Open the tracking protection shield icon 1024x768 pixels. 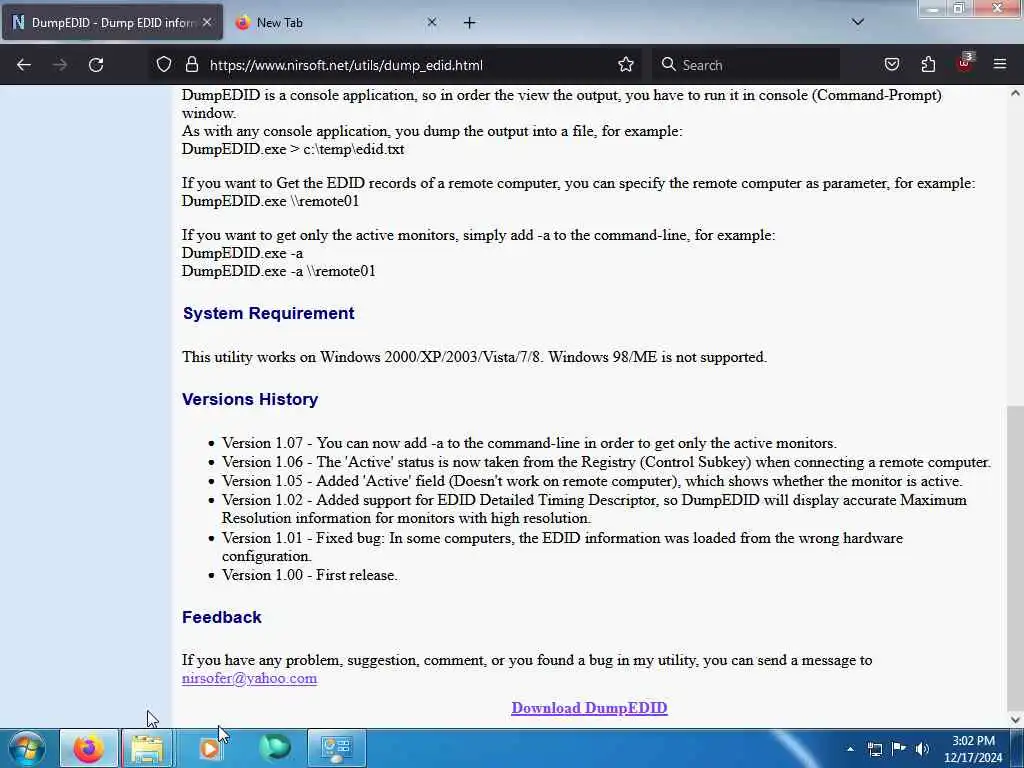(x=163, y=65)
